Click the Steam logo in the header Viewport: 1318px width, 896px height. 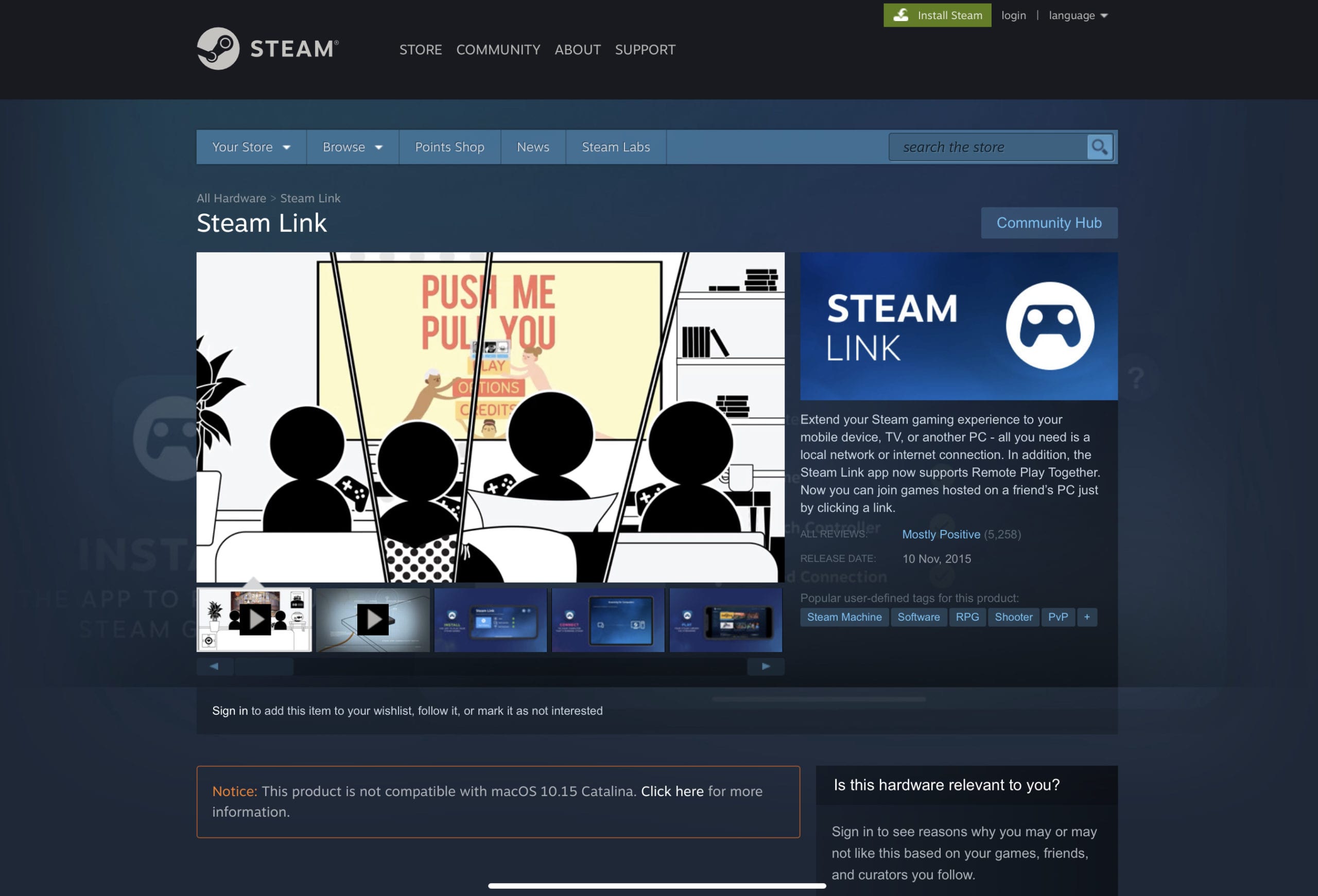coord(268,49)
